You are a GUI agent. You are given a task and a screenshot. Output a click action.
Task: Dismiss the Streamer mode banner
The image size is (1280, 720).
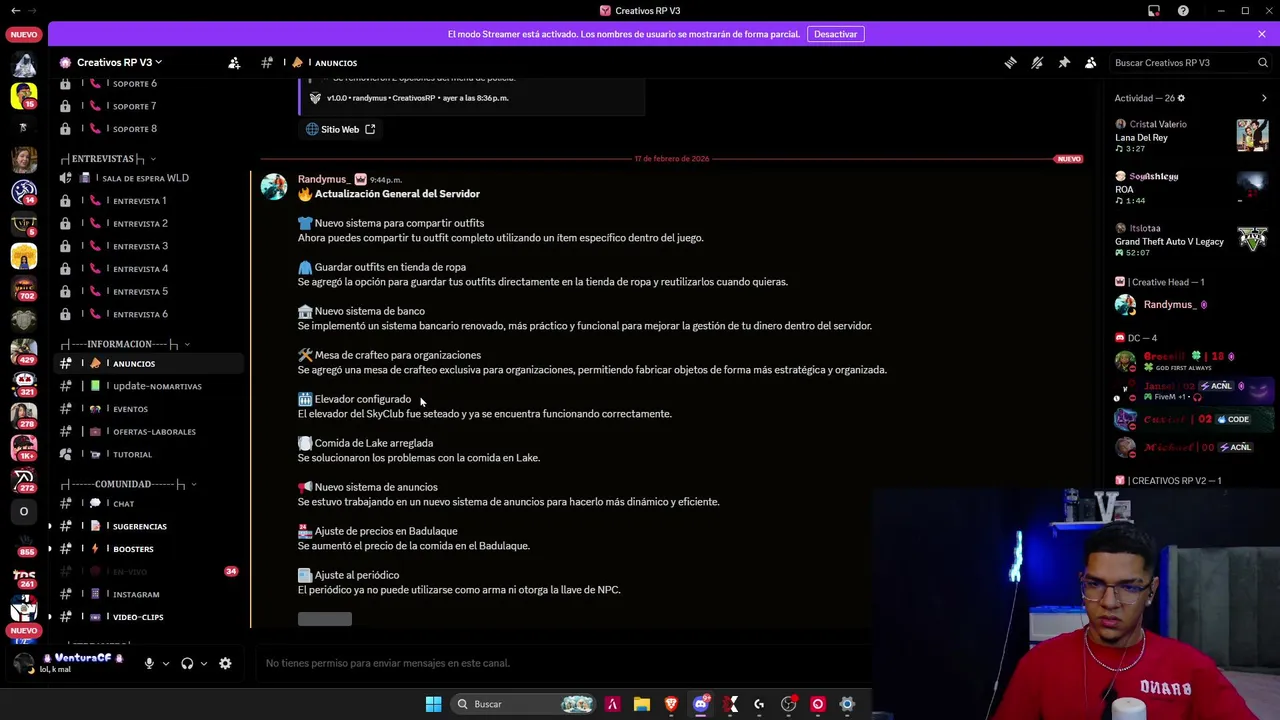point(1262,34)
